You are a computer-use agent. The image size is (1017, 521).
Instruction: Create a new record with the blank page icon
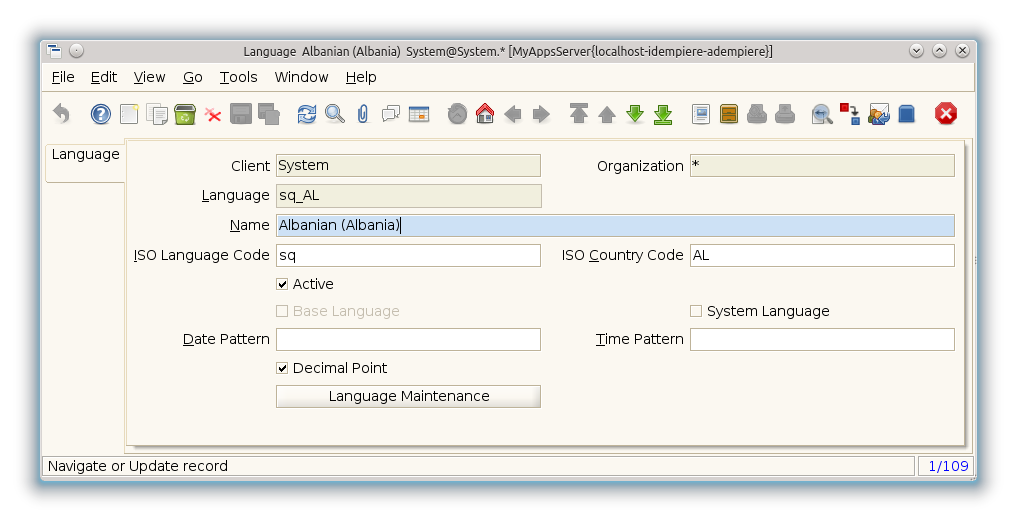point(129,114)
